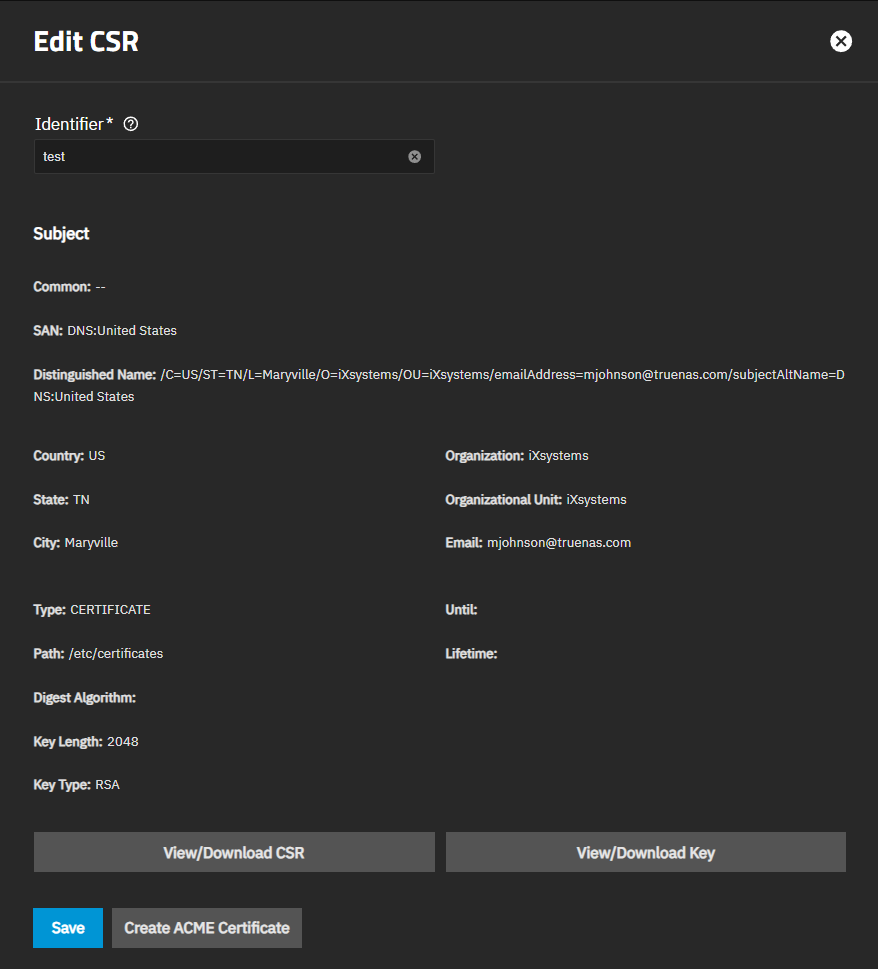Click the Key Type RSA value
The height and width of the screenshot is (969, 878).
(x=107, y=785)
